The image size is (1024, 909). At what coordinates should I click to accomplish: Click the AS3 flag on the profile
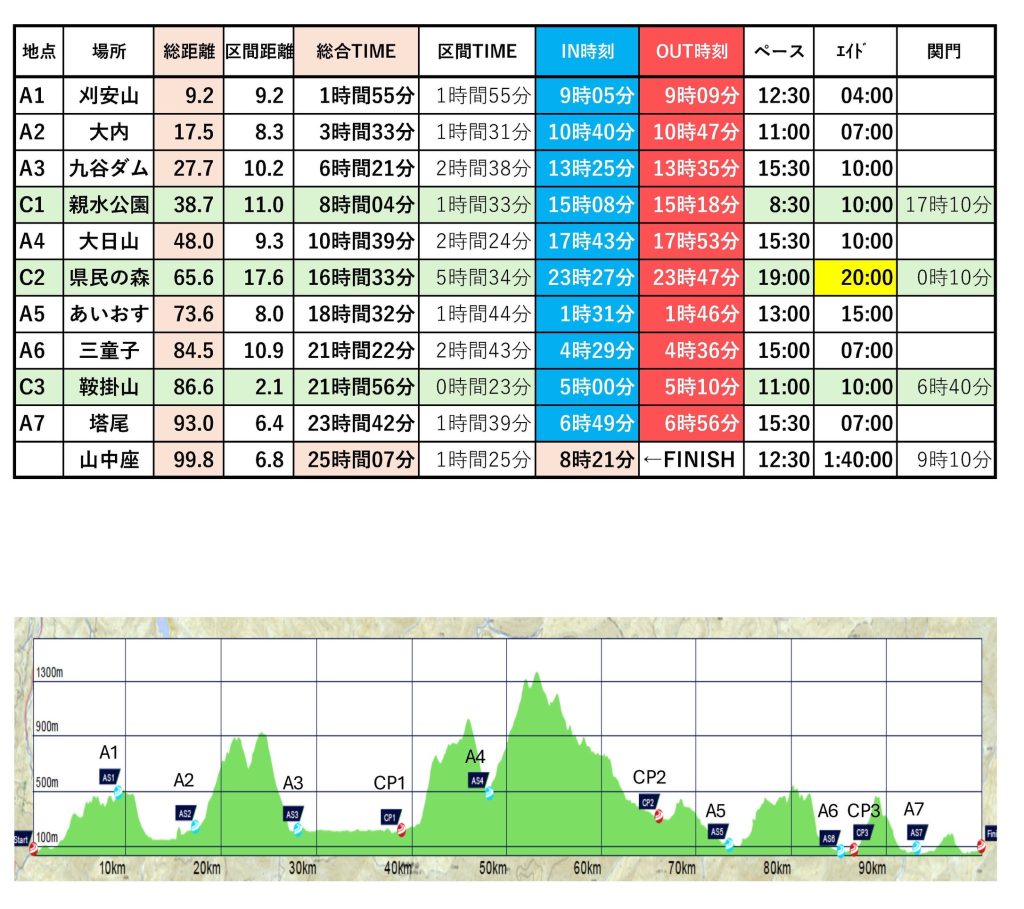[292, 814]
